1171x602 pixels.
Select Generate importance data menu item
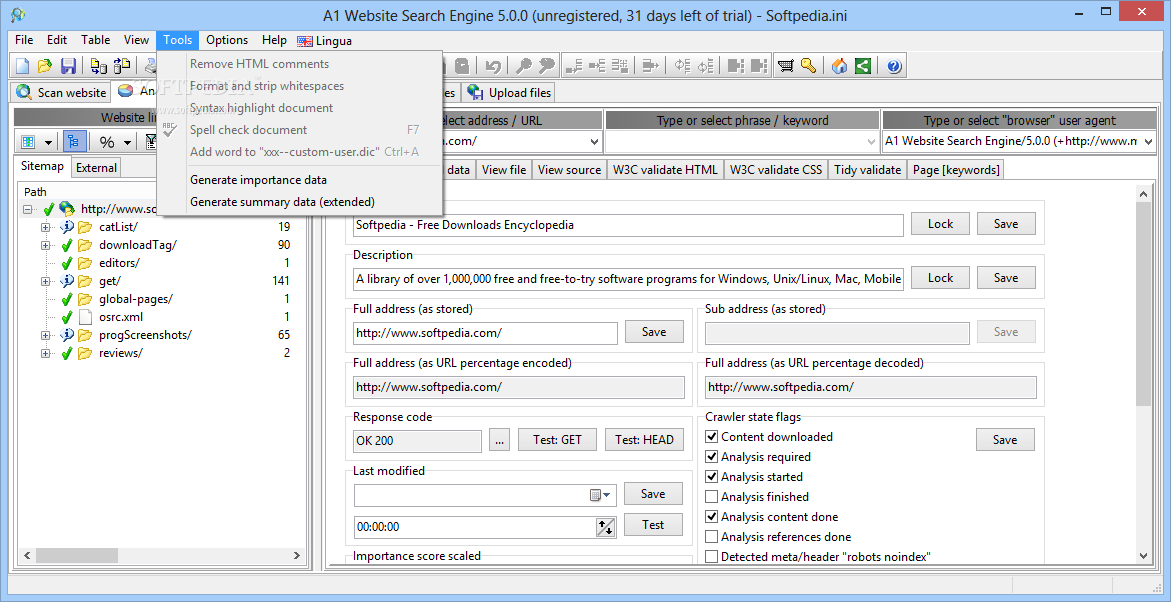coord(258,180)
